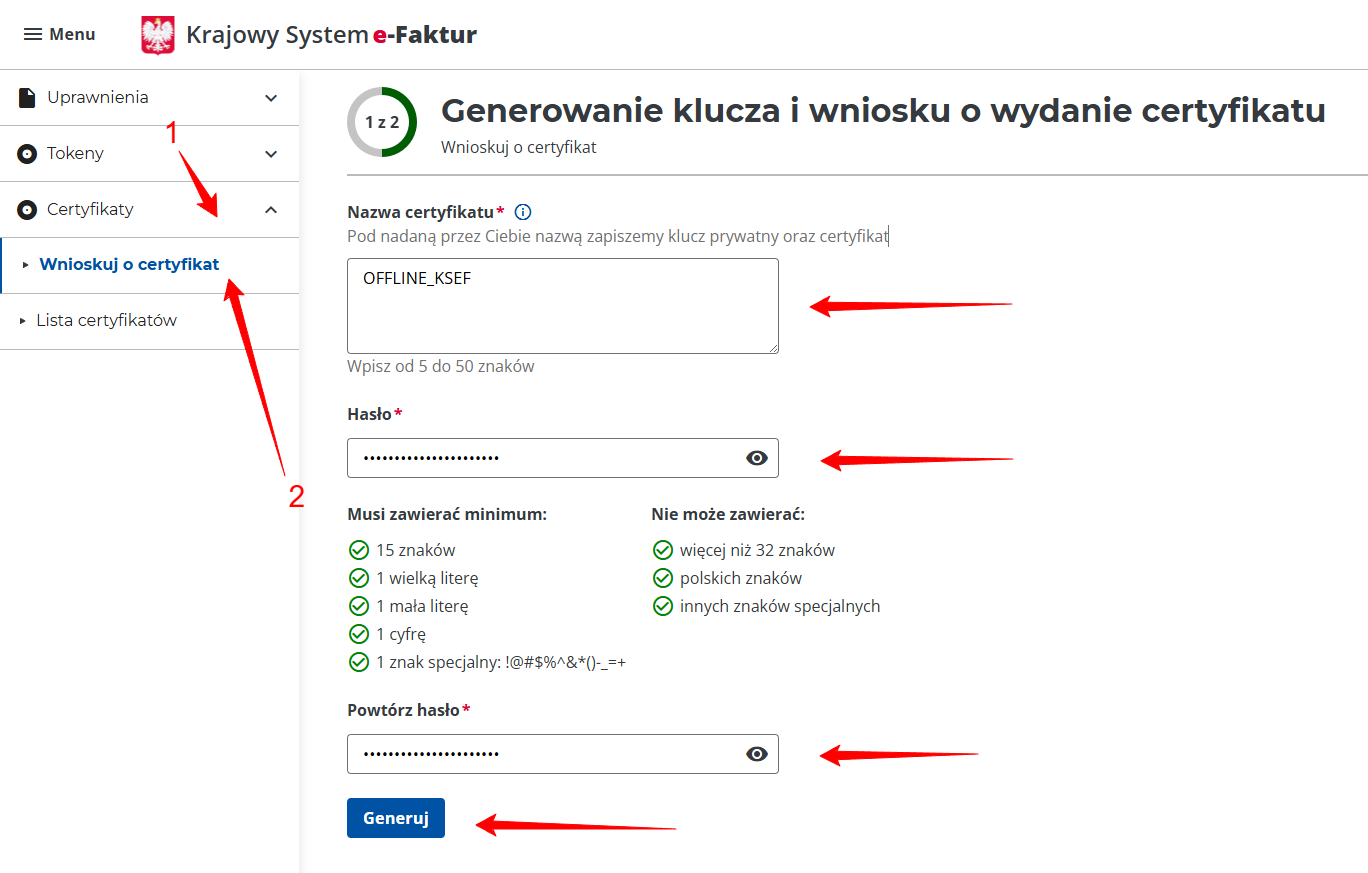Open Lista certyfikatów submenu item
Viewport: 1368px width, 873px height.
(150, 321)
